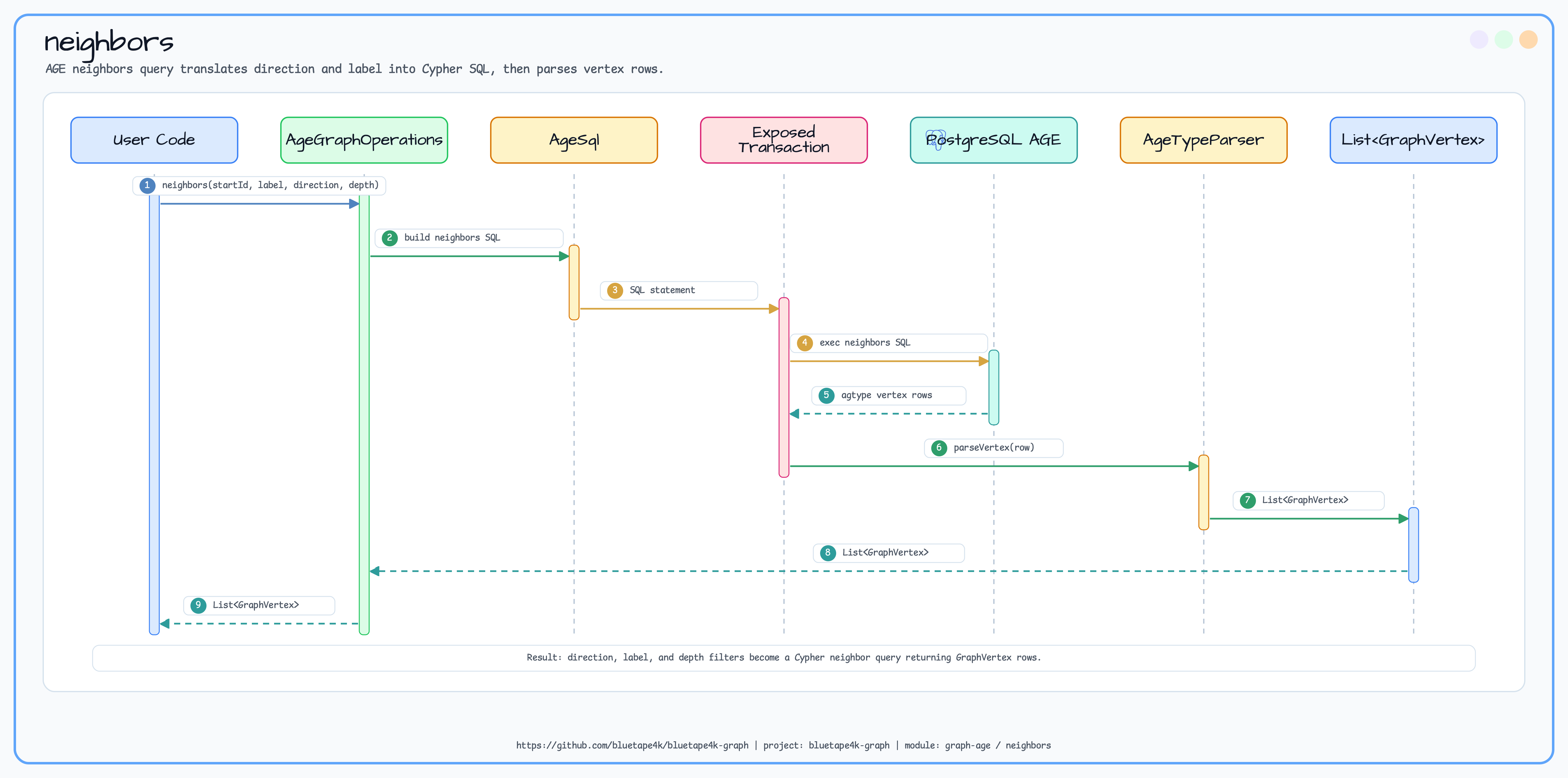Click step 7 number badge
The height and width of the screenshot is (778, 1568).
coord(1247,500)
